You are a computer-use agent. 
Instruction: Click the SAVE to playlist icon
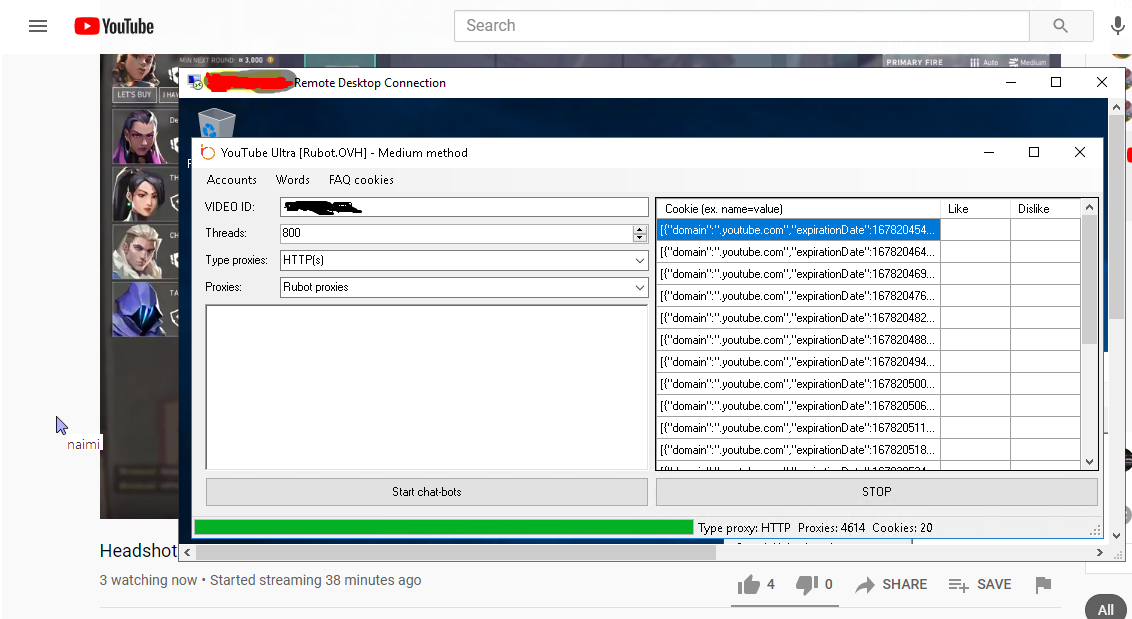[958, 585]
